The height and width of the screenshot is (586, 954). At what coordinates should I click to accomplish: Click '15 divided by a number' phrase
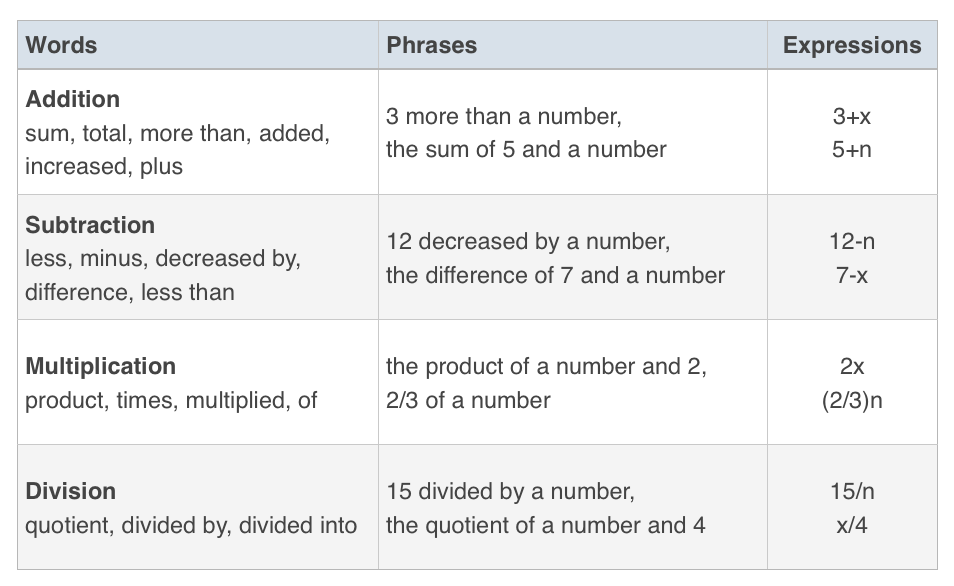pos(510,492)
